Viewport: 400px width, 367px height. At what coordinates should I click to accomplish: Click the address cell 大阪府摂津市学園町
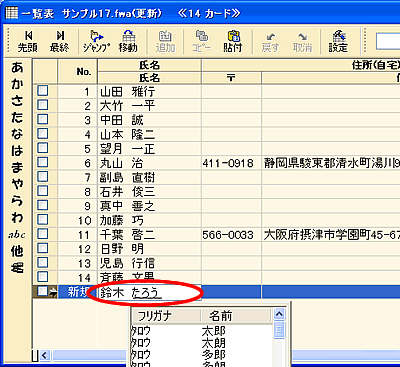tap(331, 235)
